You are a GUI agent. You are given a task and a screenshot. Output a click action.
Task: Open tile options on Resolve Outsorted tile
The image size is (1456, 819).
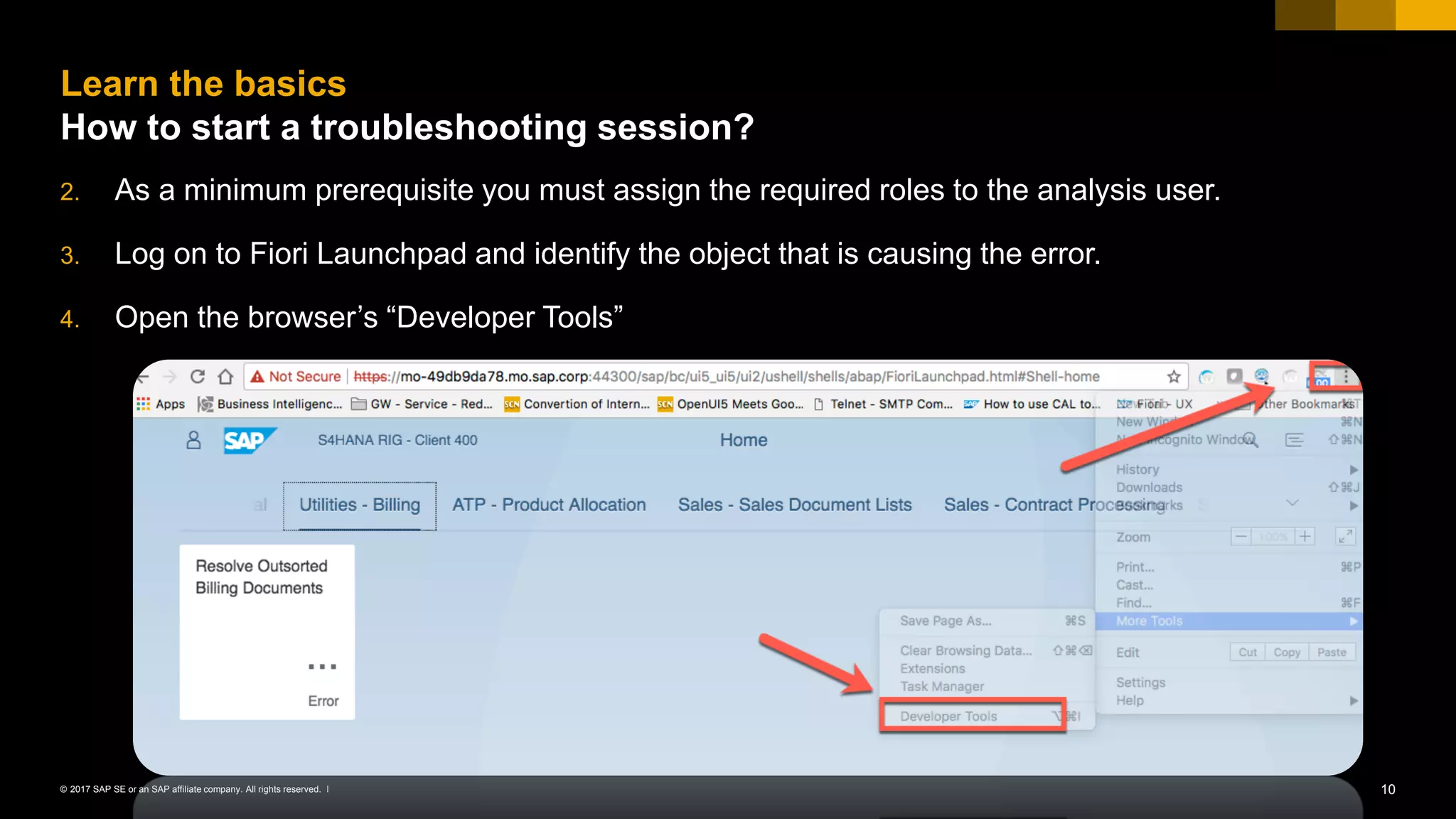click(x=322, y=667)
